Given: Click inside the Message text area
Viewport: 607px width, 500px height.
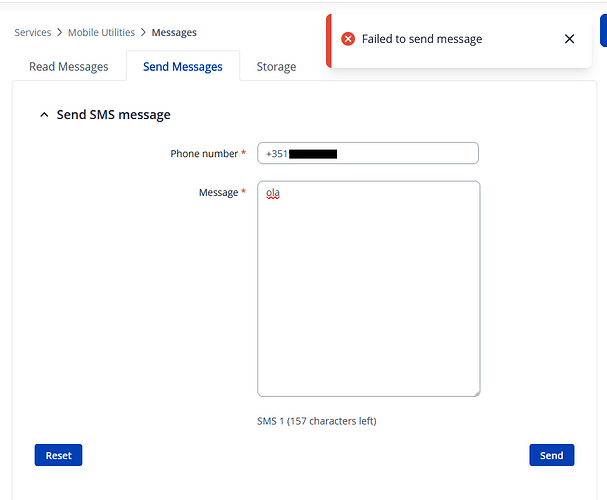Looking at the screenshot, I should point(368,290).
